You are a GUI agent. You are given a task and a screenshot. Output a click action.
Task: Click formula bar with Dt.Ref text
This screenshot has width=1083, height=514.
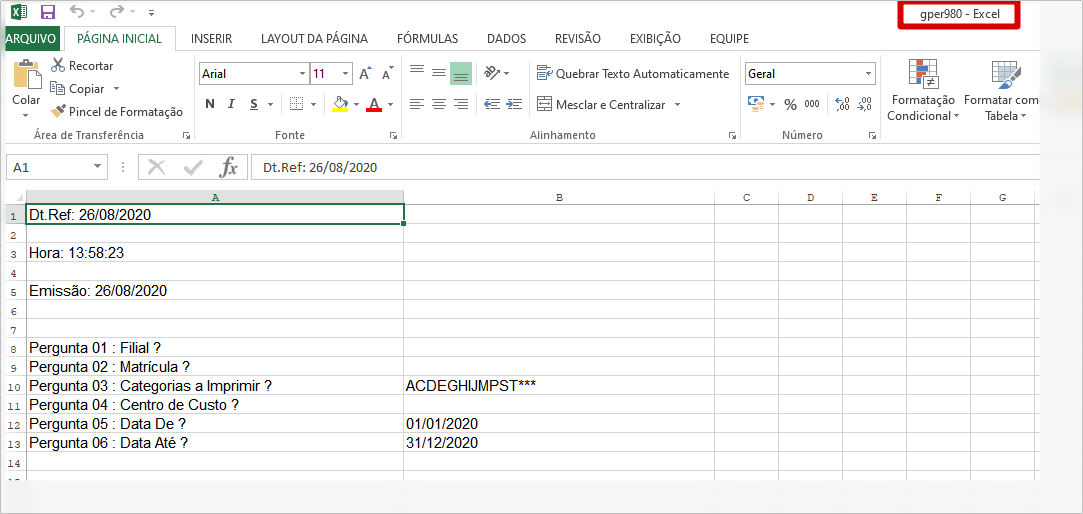(x=645, y=167)
